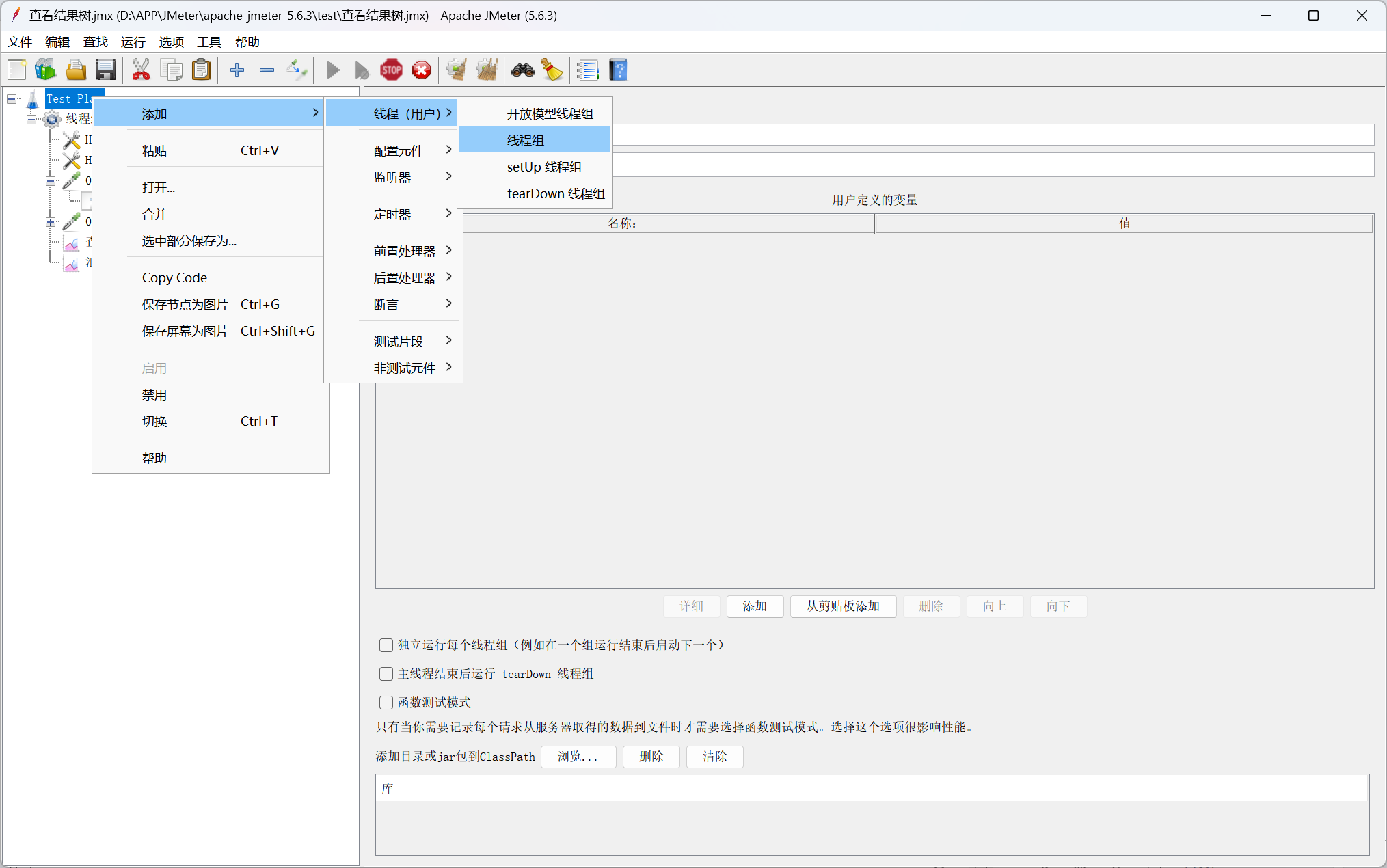The width and height of the screenshot is (1387, 868).
Task: Click the Function helper list icon
Action: tap(587, 70)
